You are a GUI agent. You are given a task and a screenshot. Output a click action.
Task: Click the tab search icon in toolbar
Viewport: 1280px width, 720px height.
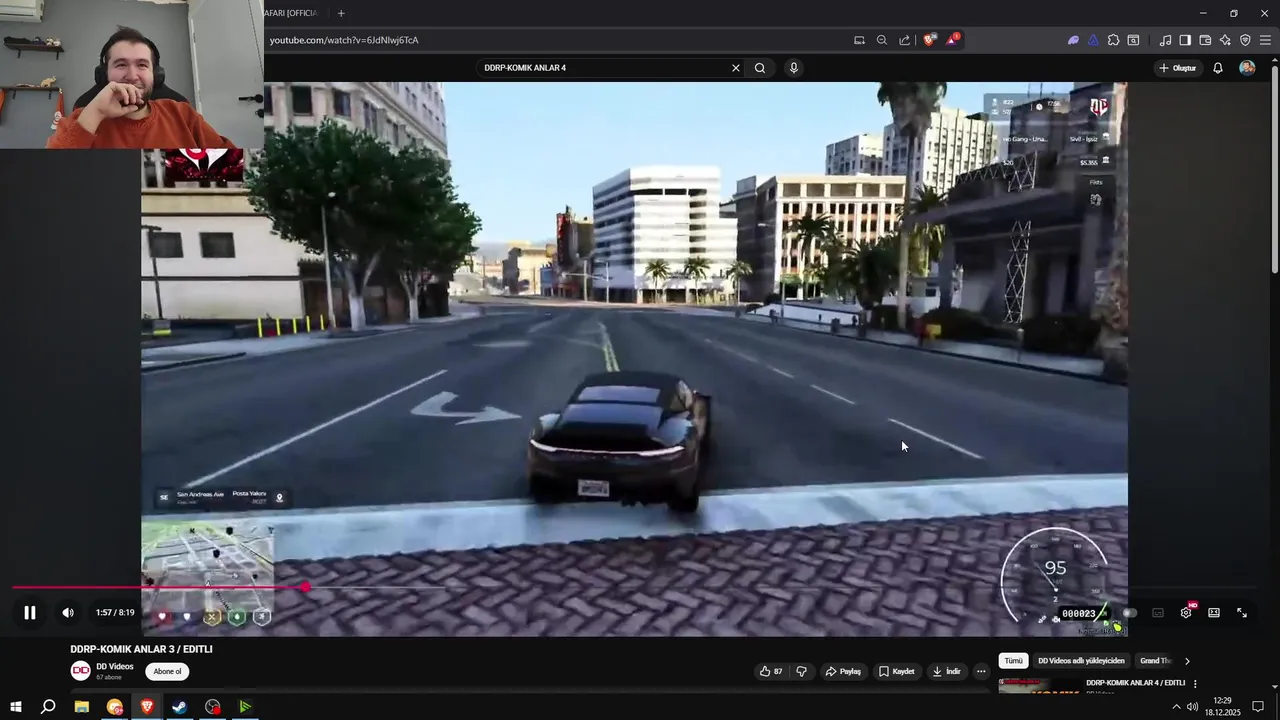pyautogui.click(x=1133, y=40)
